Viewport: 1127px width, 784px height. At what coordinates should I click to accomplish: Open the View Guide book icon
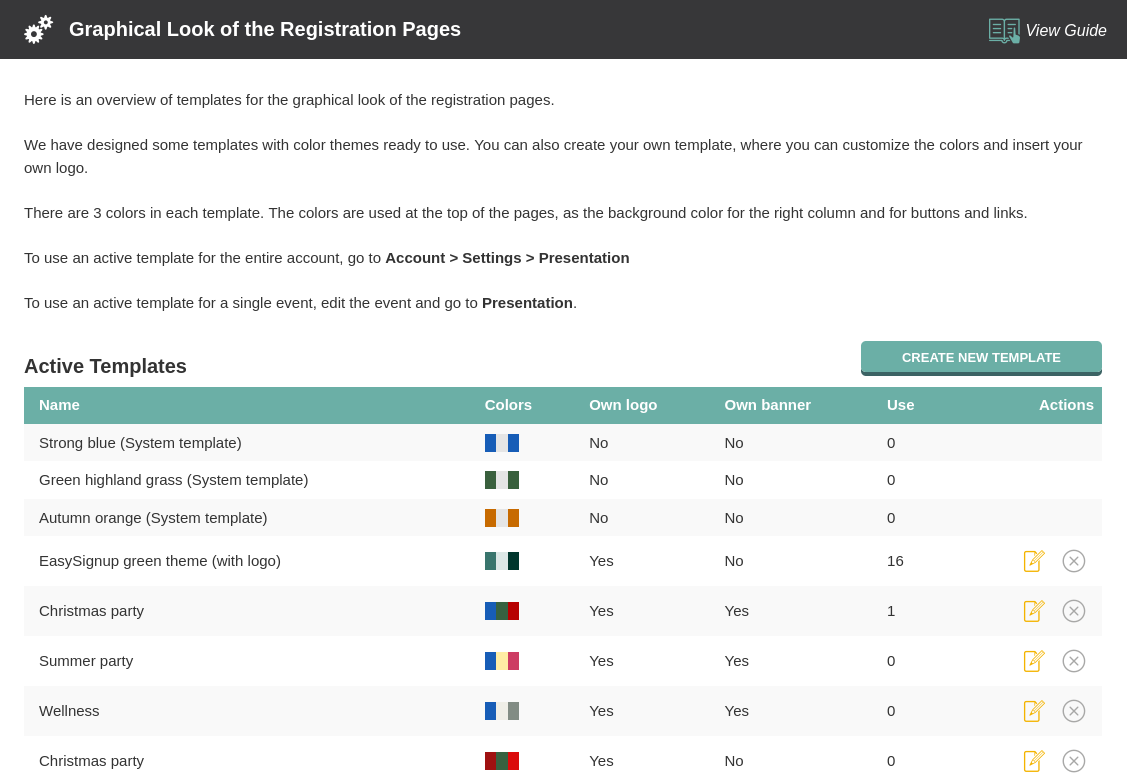tap(1004, 30)
